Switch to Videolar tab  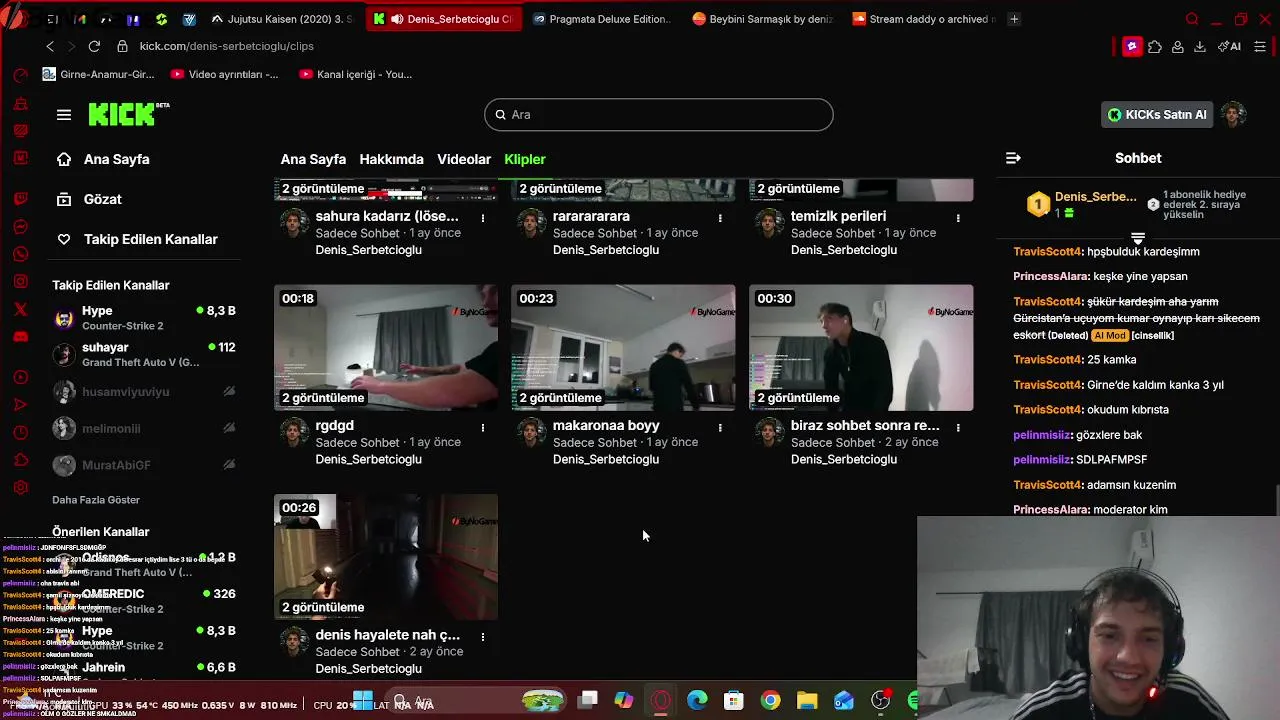(464, 159)
